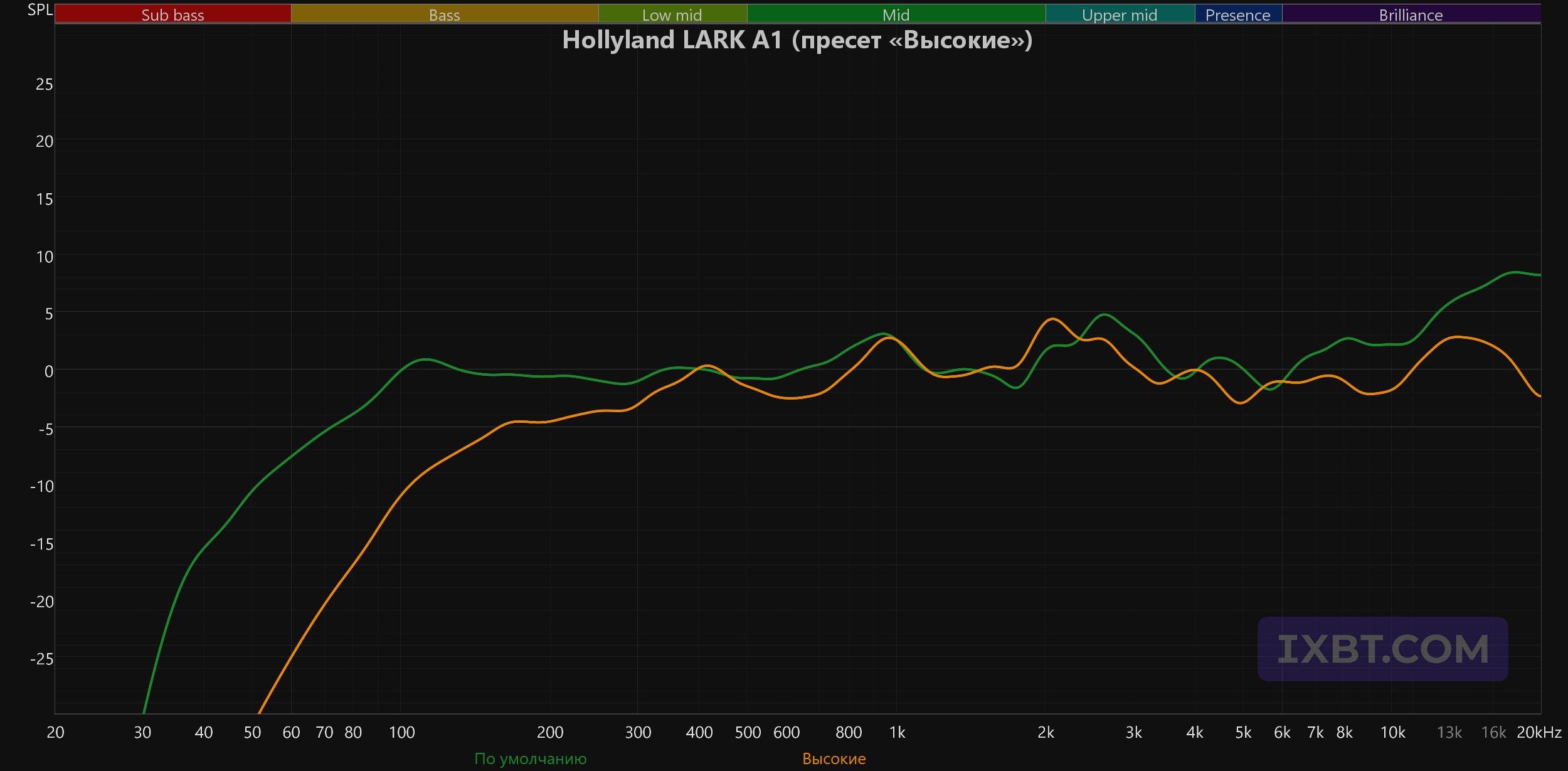Click the 20kHz frequency axis label

[x=1539, y=732]
